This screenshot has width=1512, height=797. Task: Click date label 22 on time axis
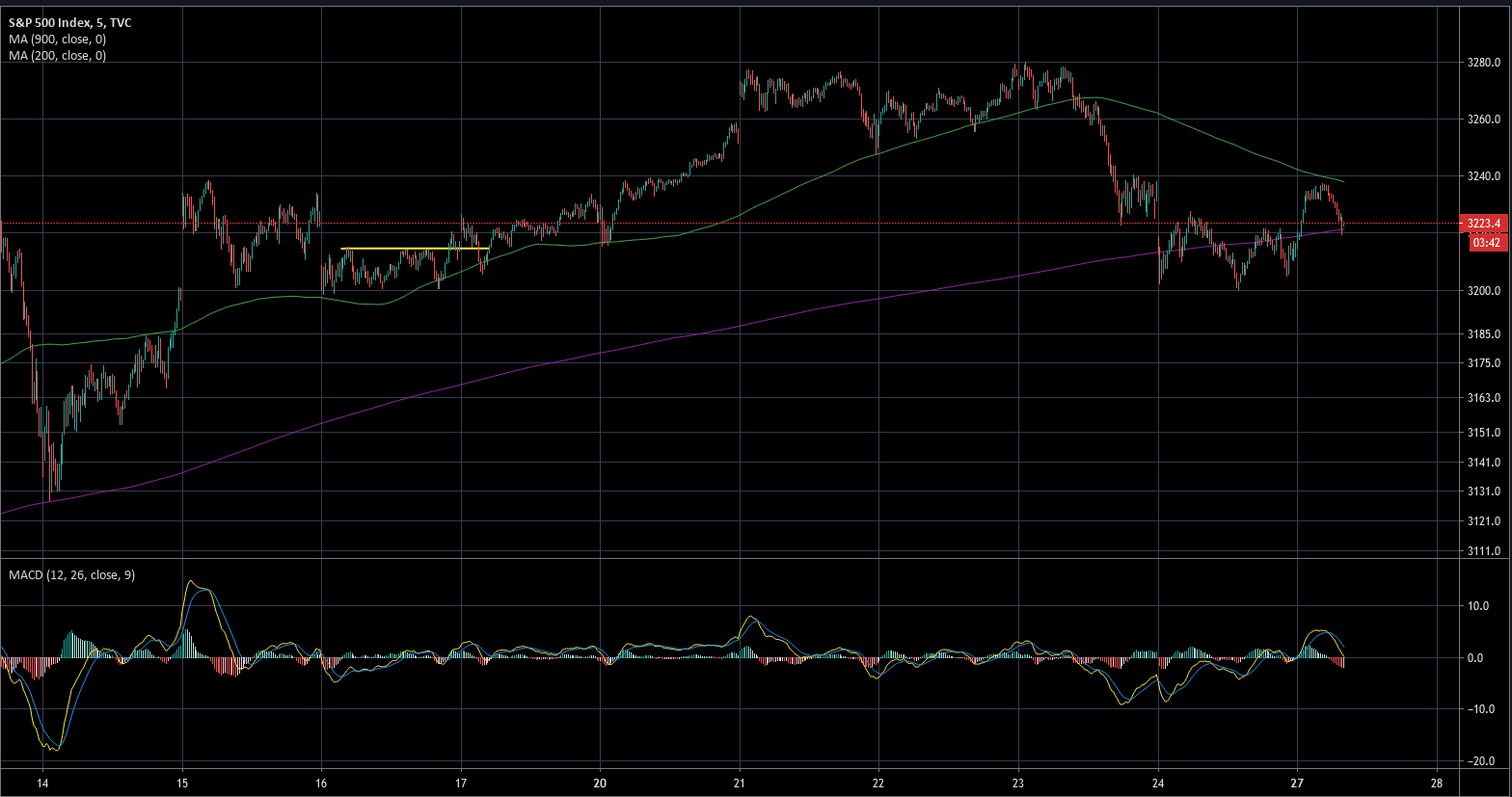click(878, 782)
